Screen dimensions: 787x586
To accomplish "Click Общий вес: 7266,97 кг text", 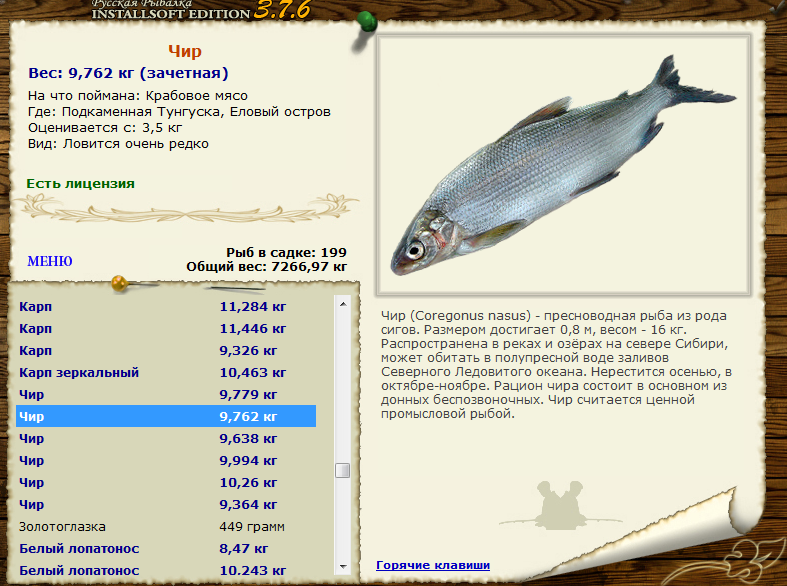I will pyautogui.click(x=267, y=266).
